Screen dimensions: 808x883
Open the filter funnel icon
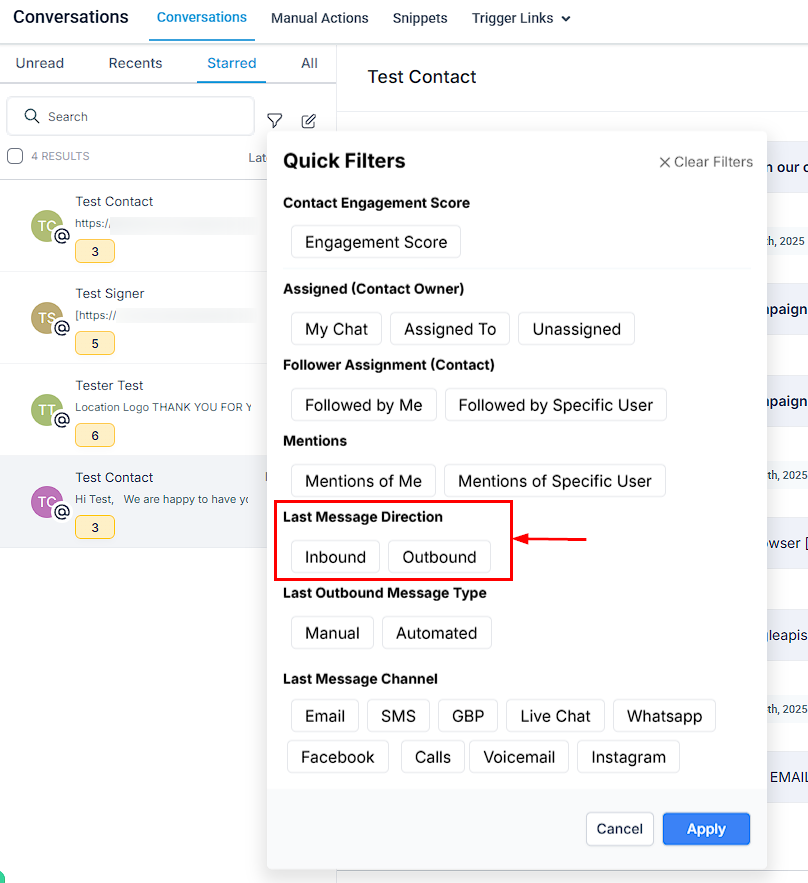pos(274,121)
